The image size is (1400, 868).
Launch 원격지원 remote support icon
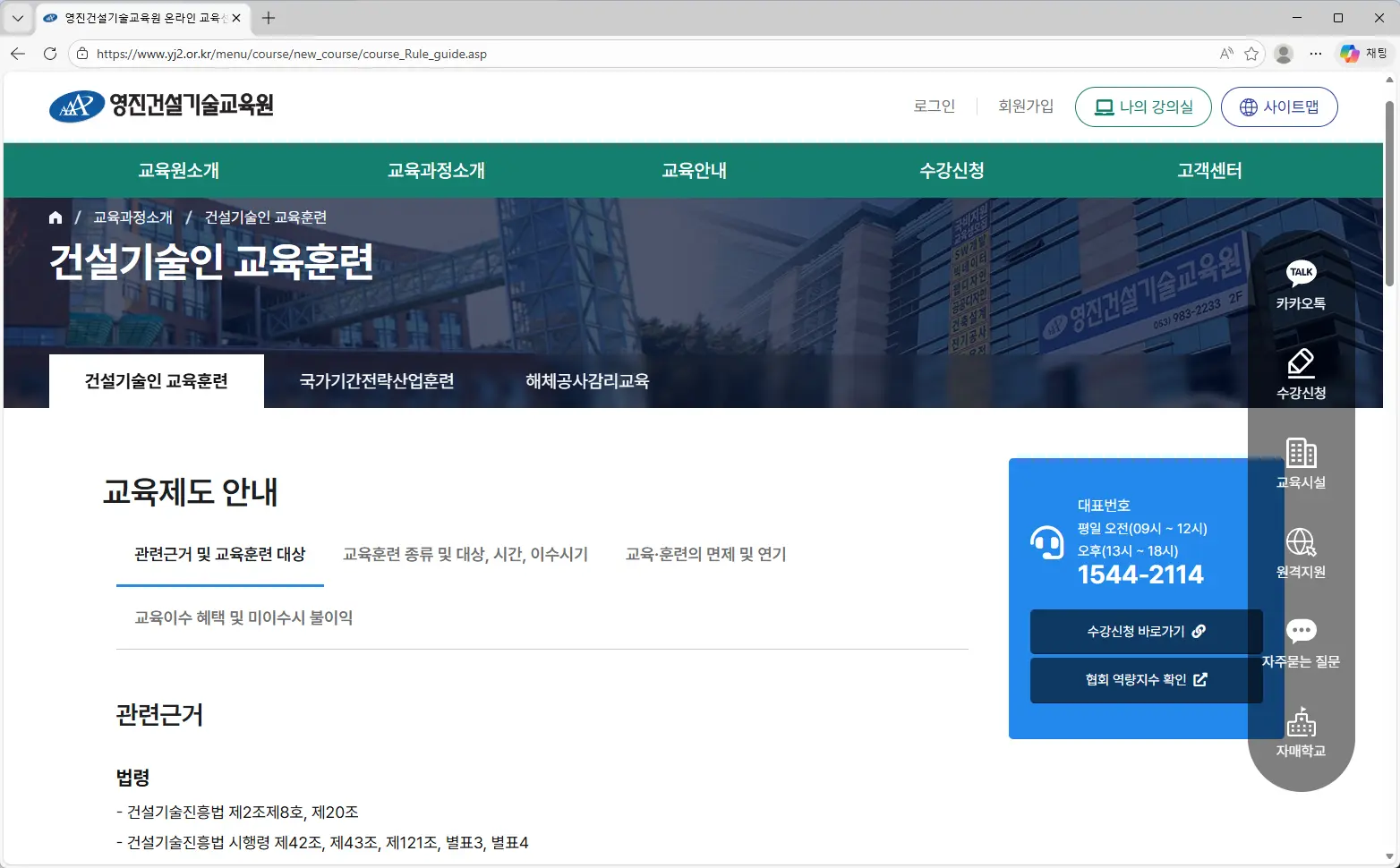coord(1300,553)
